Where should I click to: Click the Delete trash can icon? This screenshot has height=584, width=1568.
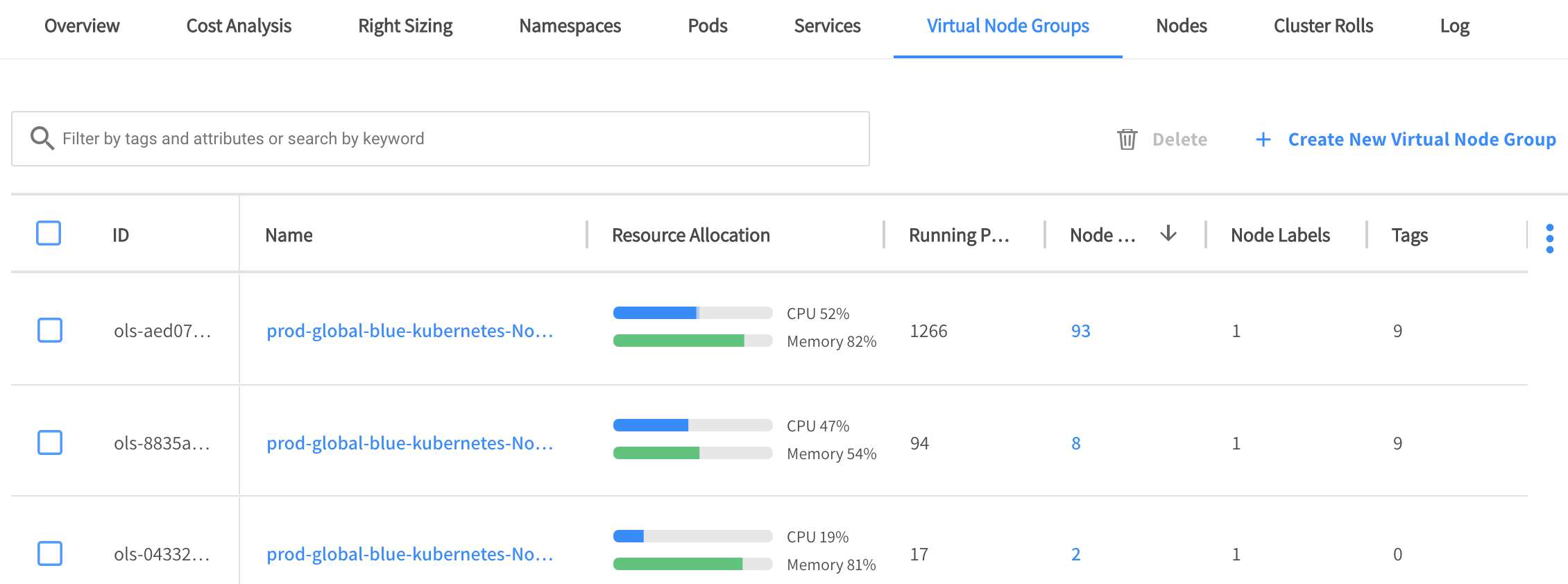click(x=1127, y=139)
